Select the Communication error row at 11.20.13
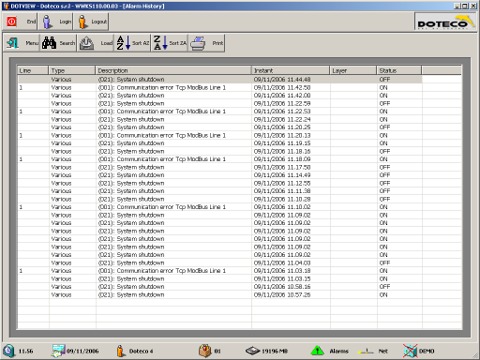480x360 pixels. pyautogui.click(x=220, y=135)
